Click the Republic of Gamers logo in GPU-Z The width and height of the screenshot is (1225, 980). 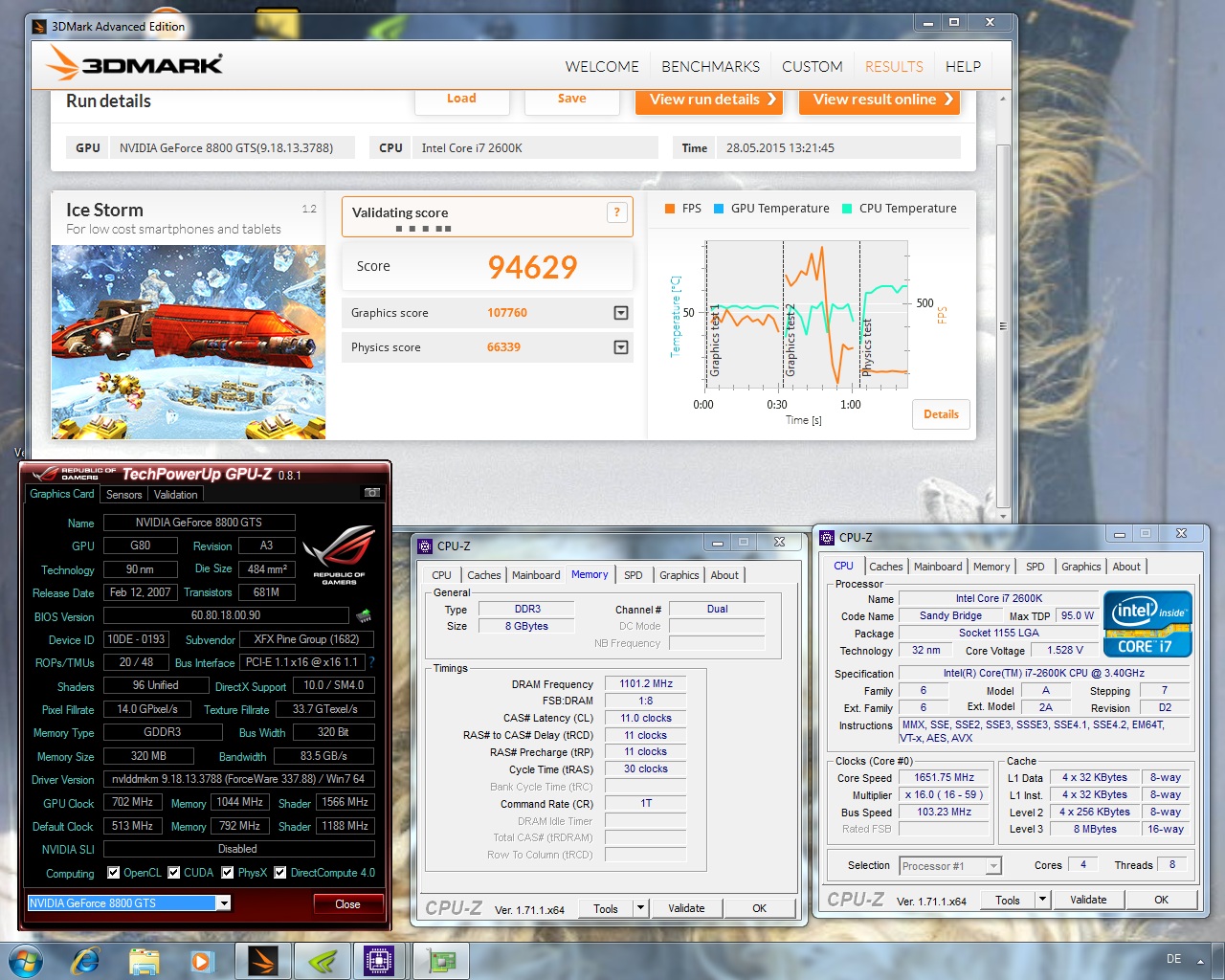pyautogui.click(x=339, y=554)
